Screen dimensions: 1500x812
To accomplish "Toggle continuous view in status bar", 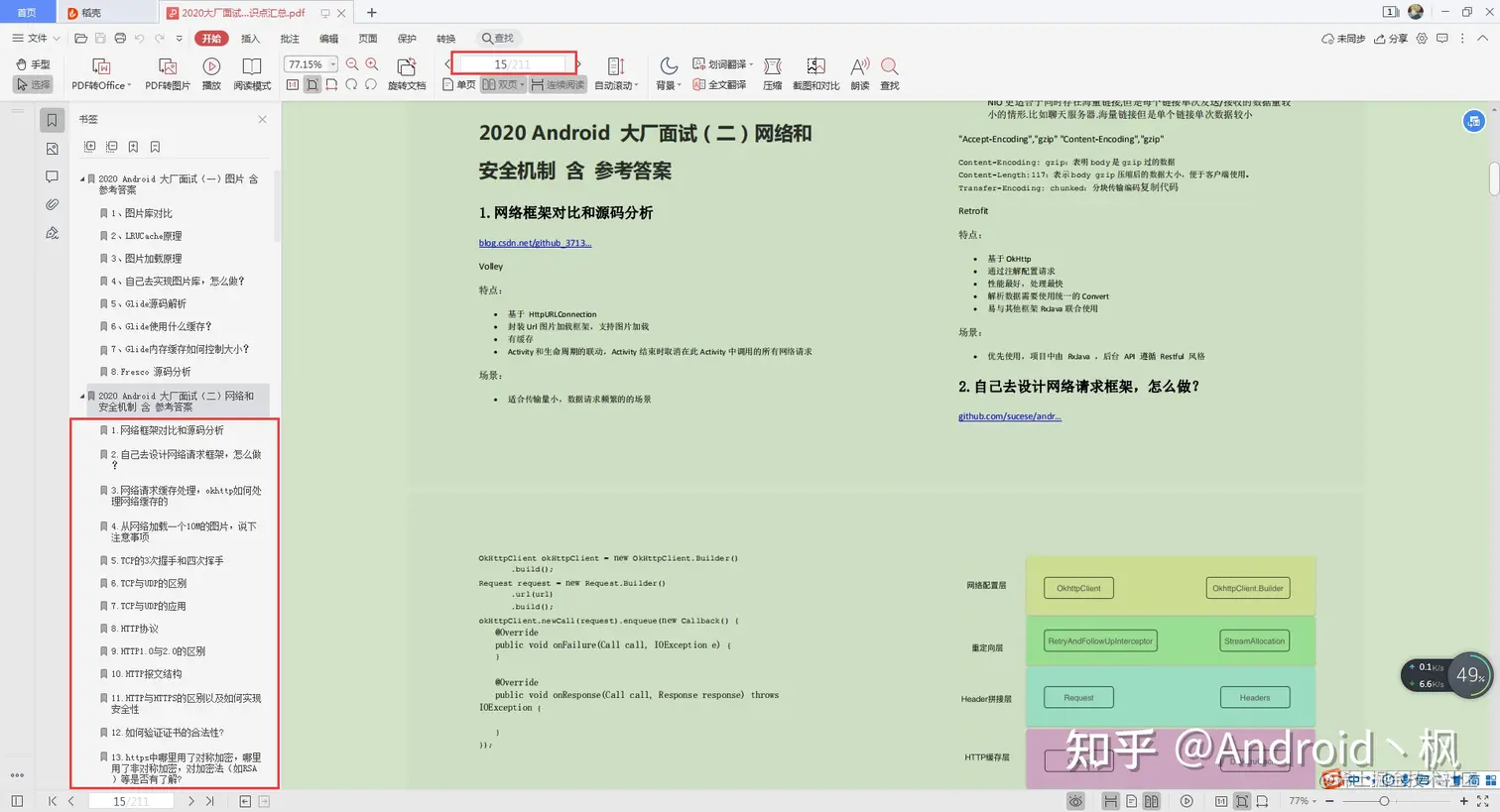I will tap(1110, 801).
